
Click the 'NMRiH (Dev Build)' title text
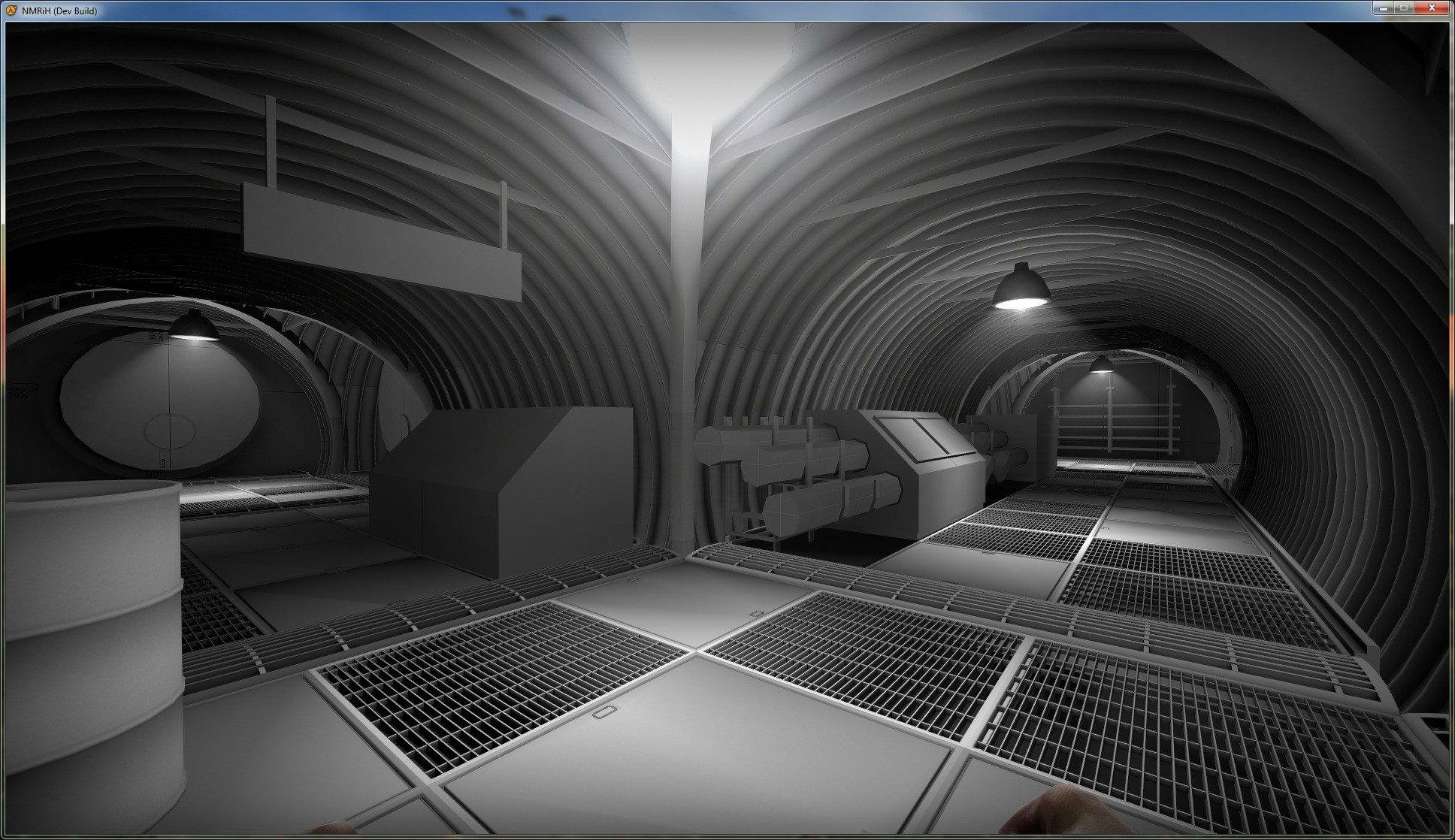pyautogui.click(x=59, y=11)
